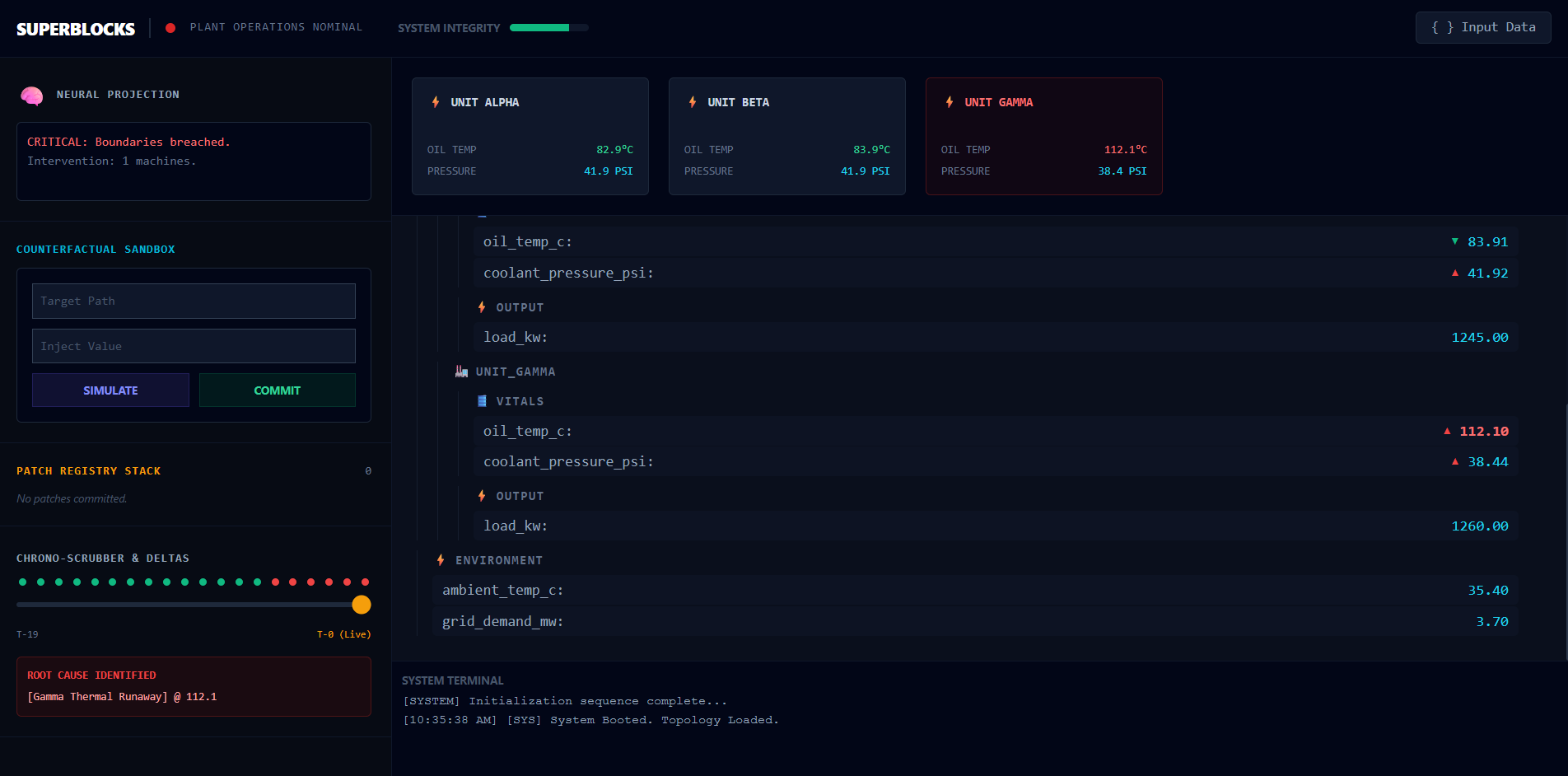Select the first red timeline dot

275,582
